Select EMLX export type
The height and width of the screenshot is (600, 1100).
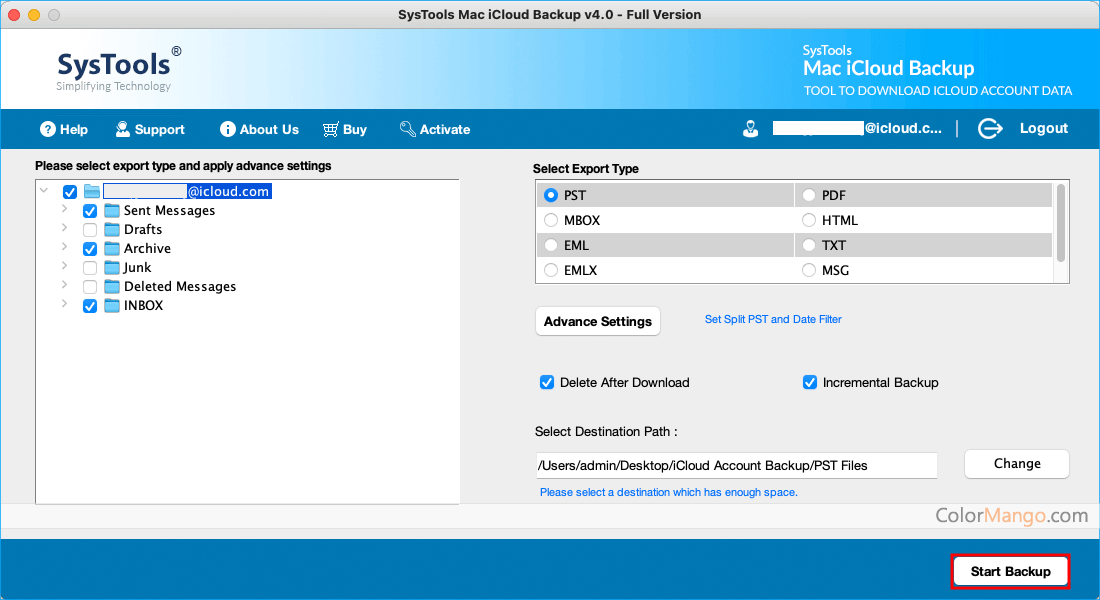tap(551, 270)
